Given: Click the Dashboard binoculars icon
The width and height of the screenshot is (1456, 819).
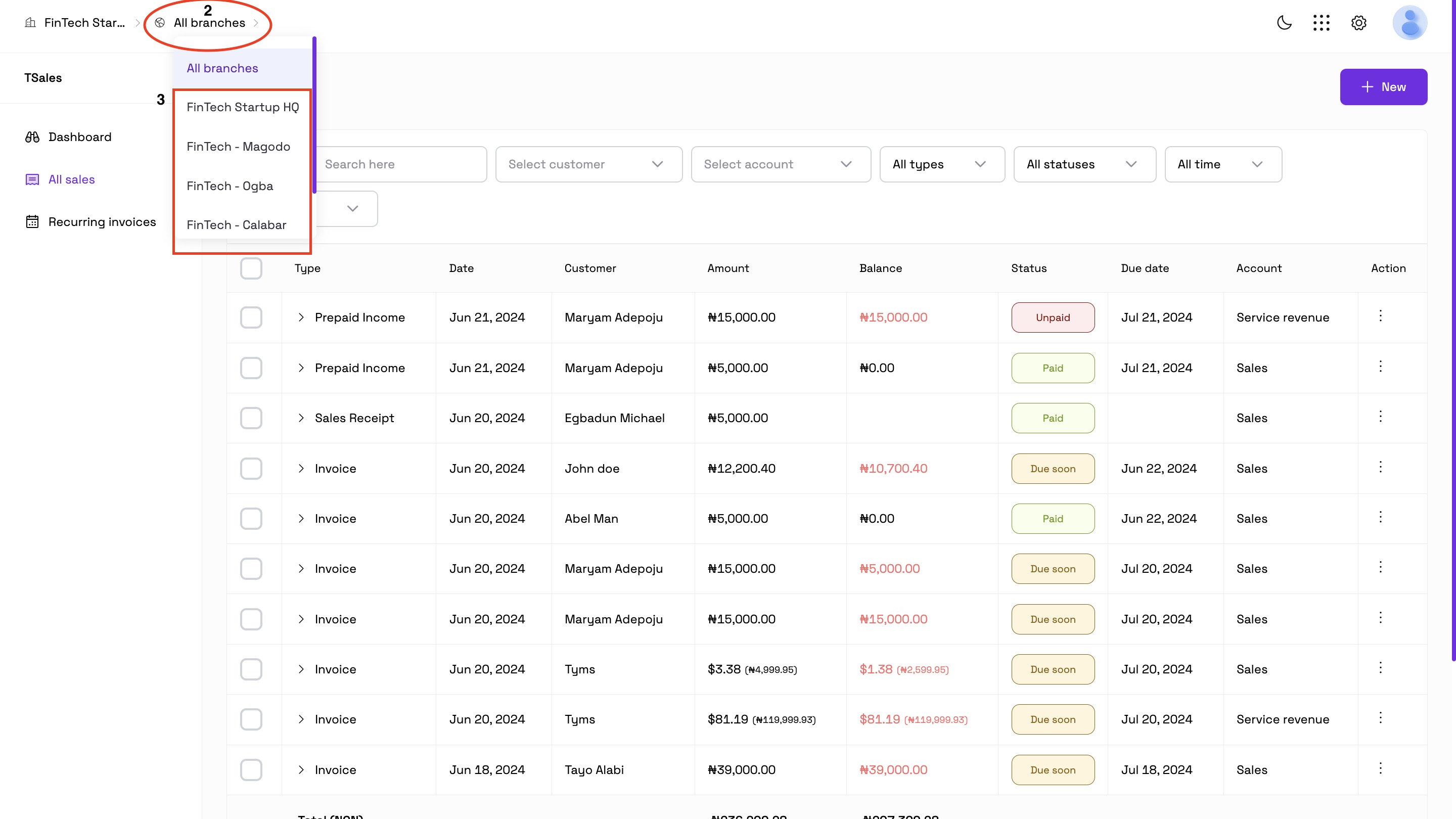Looking at the screenshot, I should 32,137.
